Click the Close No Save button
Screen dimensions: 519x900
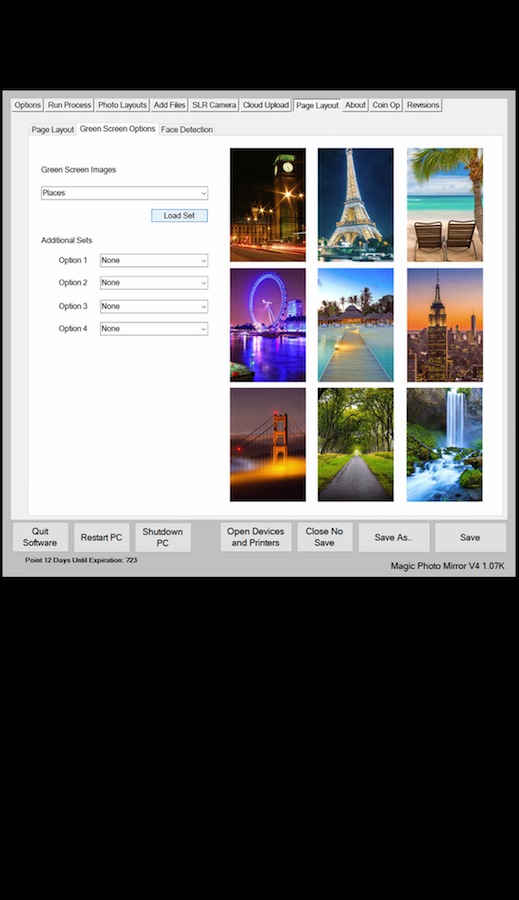point(324,537)
